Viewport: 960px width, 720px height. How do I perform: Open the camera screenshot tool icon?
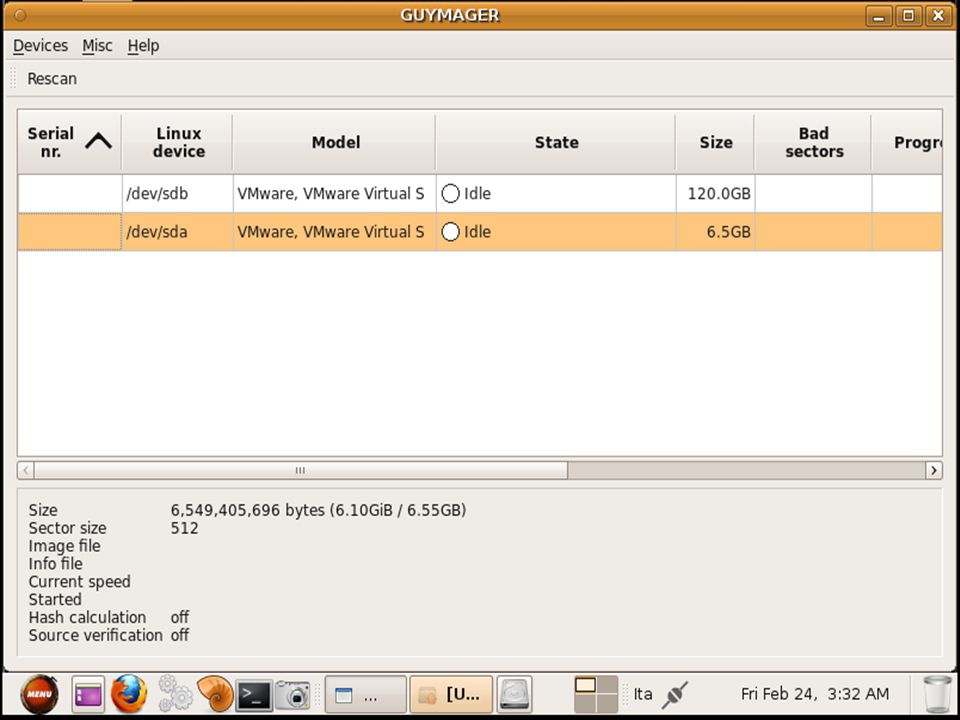point(293,695)
